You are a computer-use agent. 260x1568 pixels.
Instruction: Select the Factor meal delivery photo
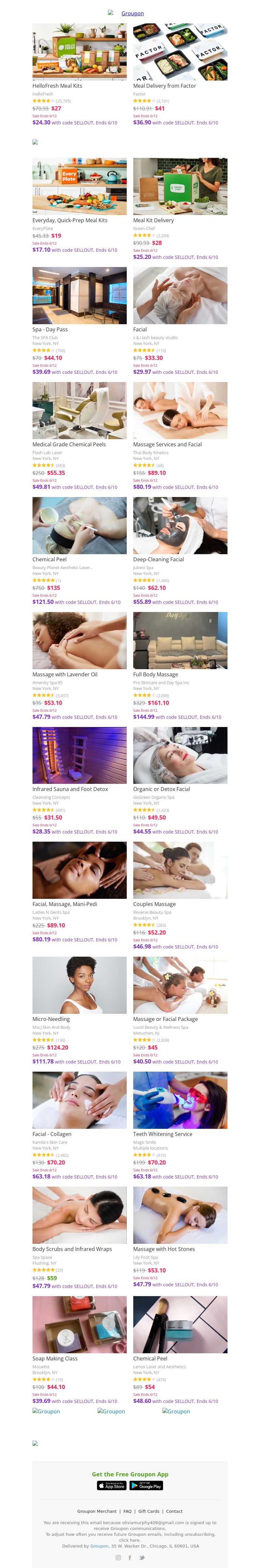coord(180,52)
